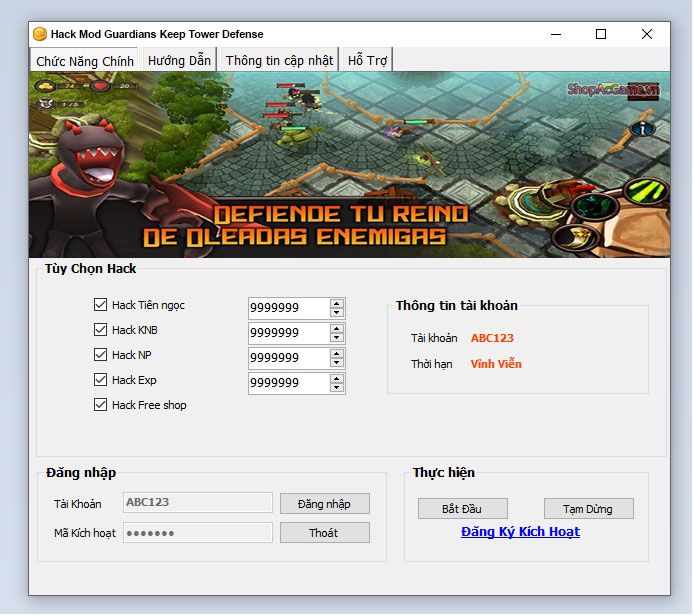Minimize the Hack Mod window
The width and height of the screenshot is (693, 616).
pyautogui.click(x=556, y=34)
